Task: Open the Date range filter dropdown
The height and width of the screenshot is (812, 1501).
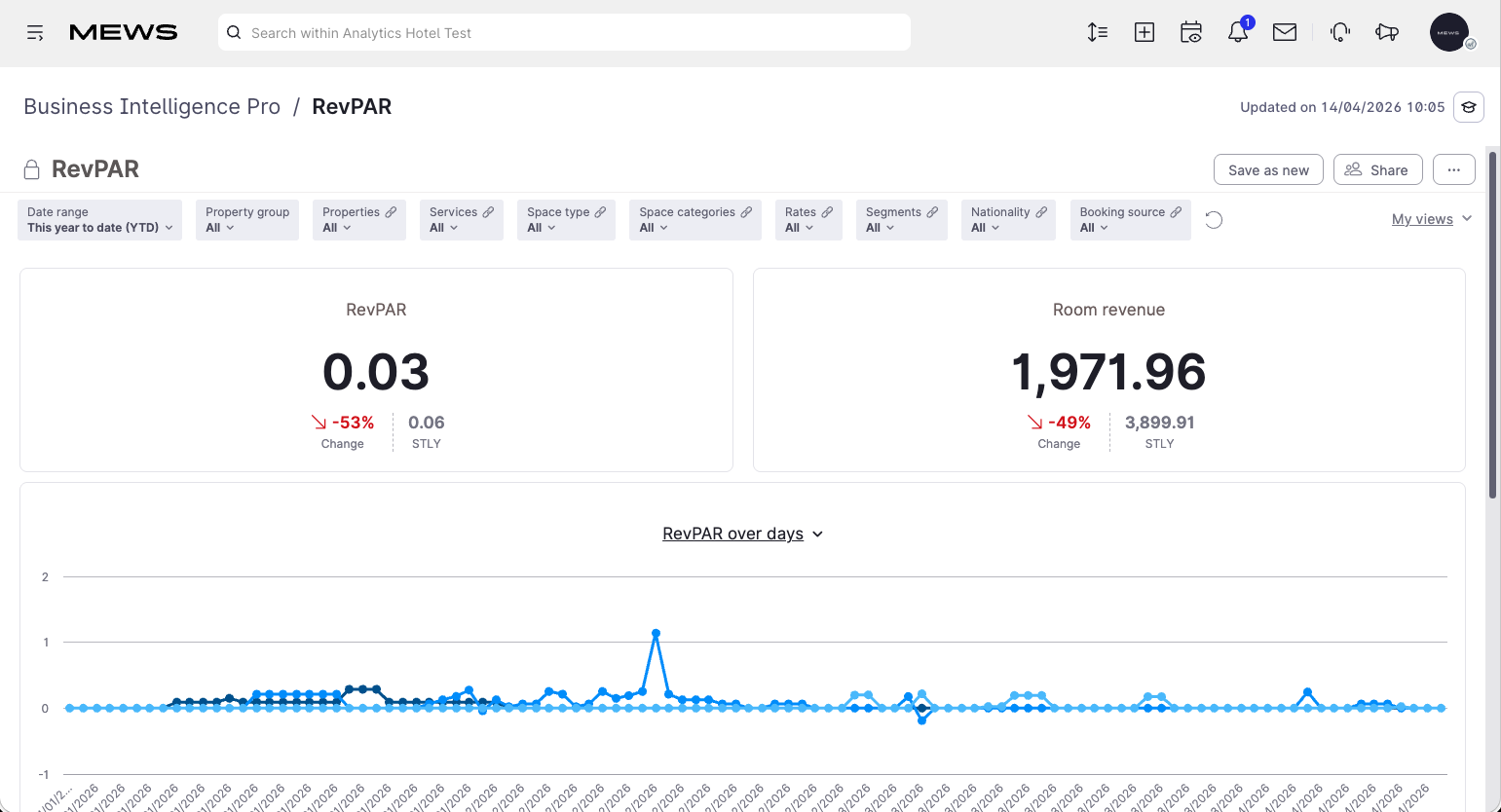Action: coord(99,220)
